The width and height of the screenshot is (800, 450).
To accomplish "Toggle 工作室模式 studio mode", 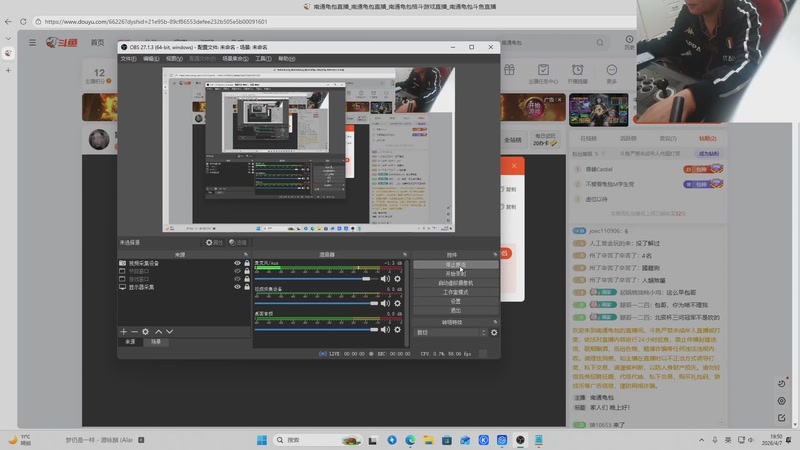I will point(456,292).
